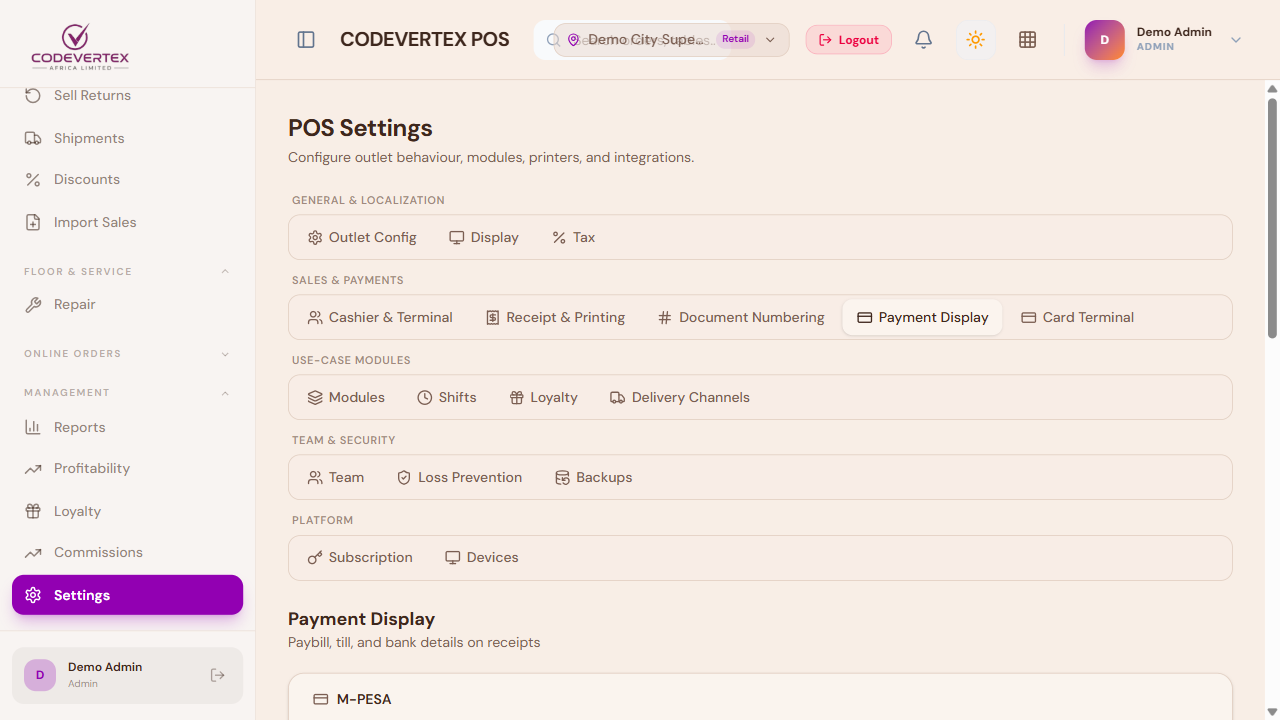This screenshot has height=720, width=1280.
Task: Open Profitability in sidebar
Action: pos(127,469)
